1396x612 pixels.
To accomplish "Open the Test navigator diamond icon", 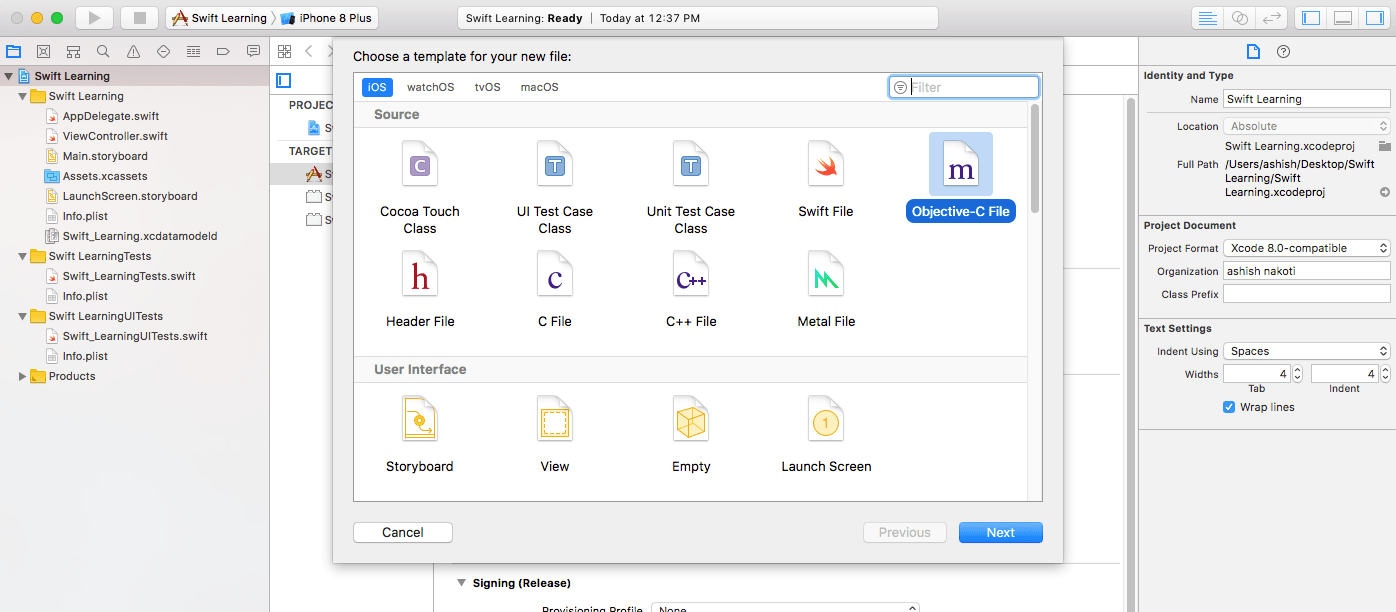I will [x=163, y=51].
